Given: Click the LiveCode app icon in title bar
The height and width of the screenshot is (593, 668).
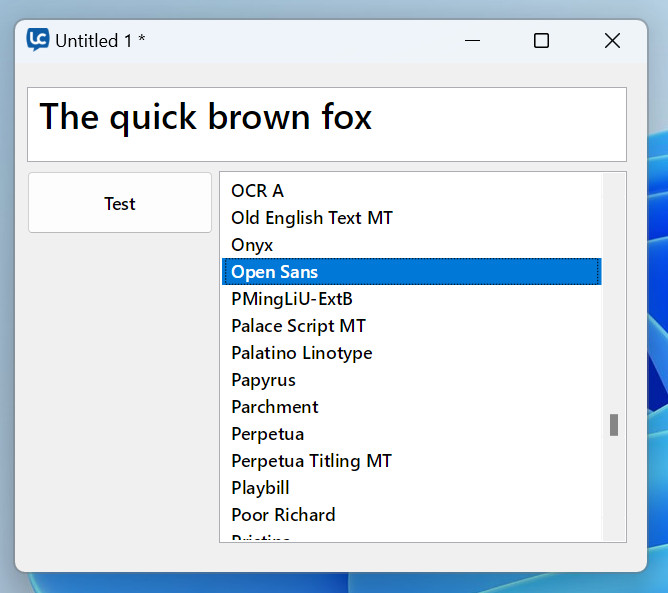Looking at the screenshot, I should click(38, 40).
